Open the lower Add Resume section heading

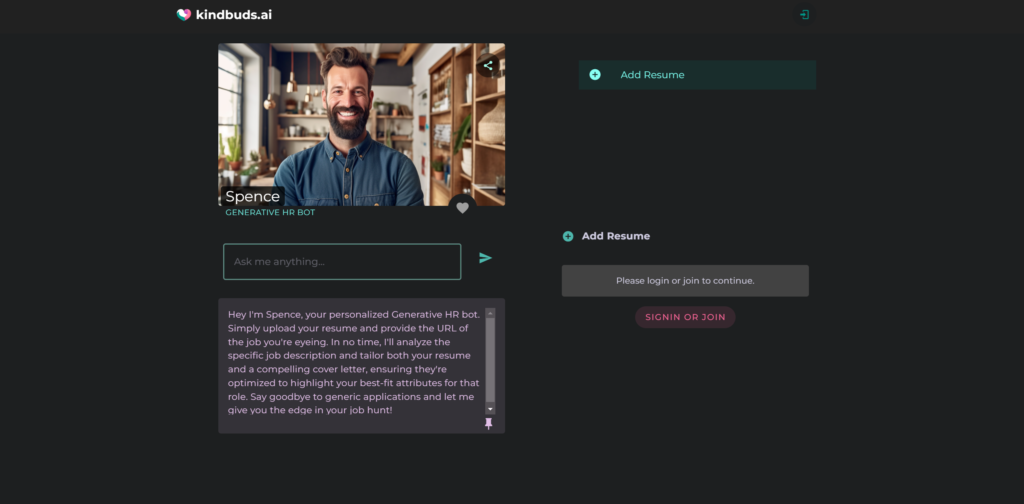pos(616,236)
